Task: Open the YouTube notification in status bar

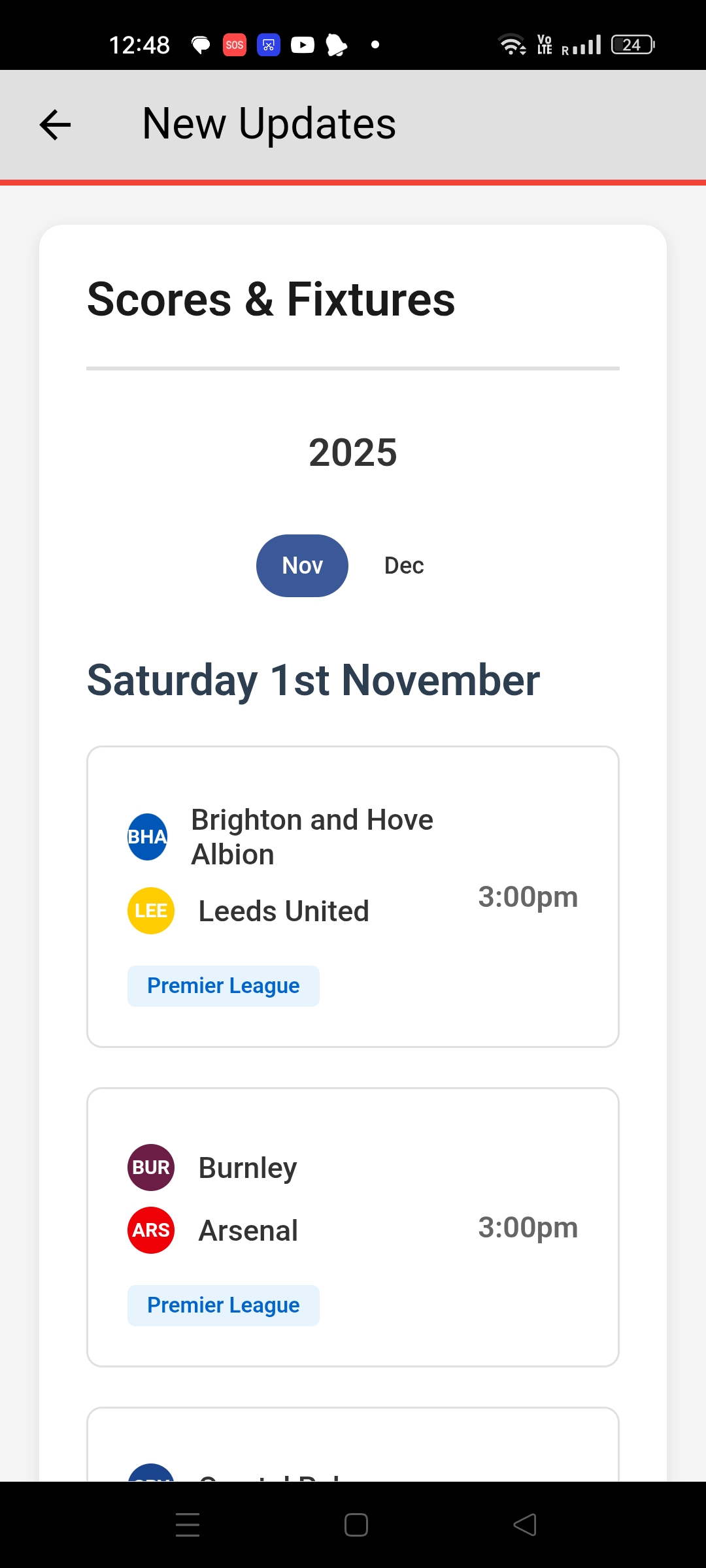Action: (302, 45)
